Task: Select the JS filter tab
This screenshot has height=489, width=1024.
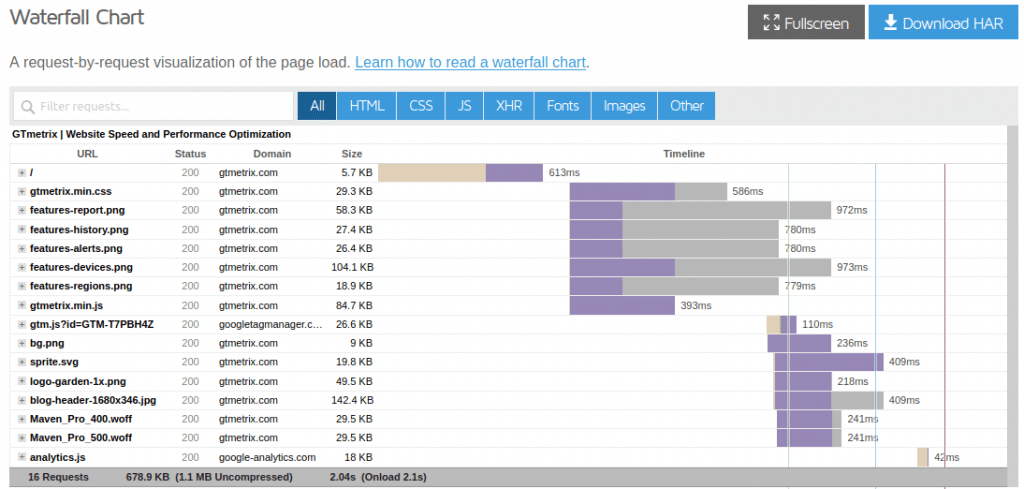Action: coord(464,106)
